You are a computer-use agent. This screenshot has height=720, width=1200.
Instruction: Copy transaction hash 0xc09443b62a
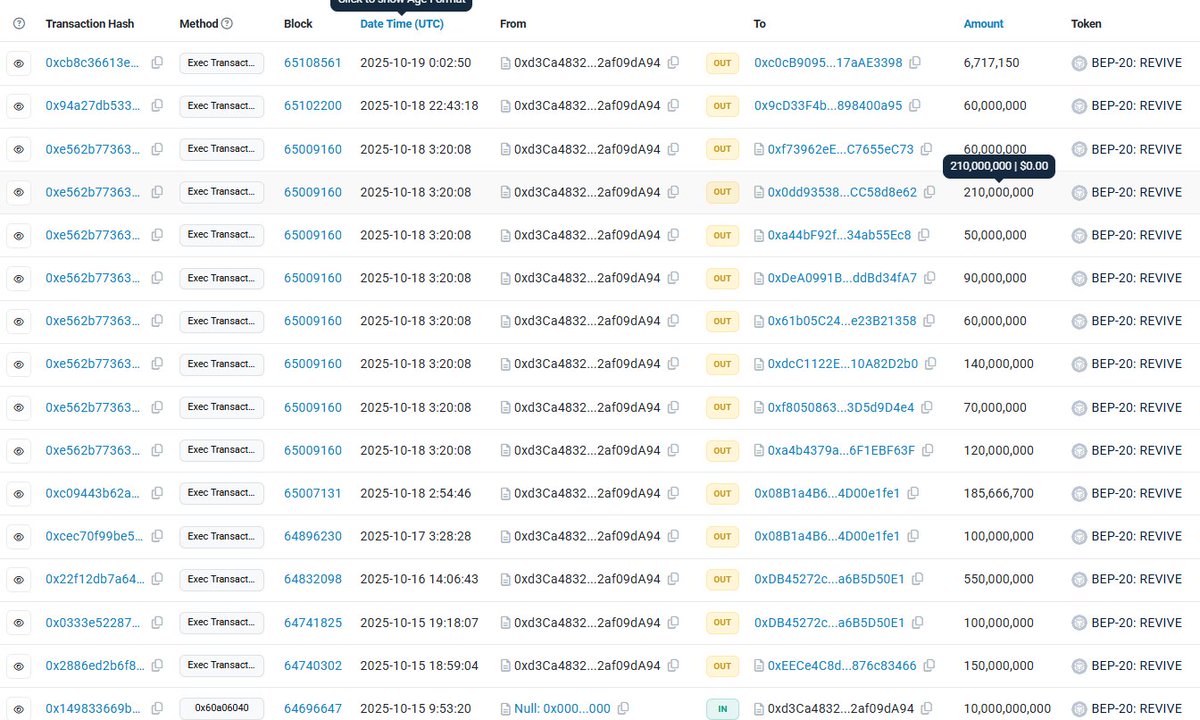pyautogui.click(x=157, y=494)
